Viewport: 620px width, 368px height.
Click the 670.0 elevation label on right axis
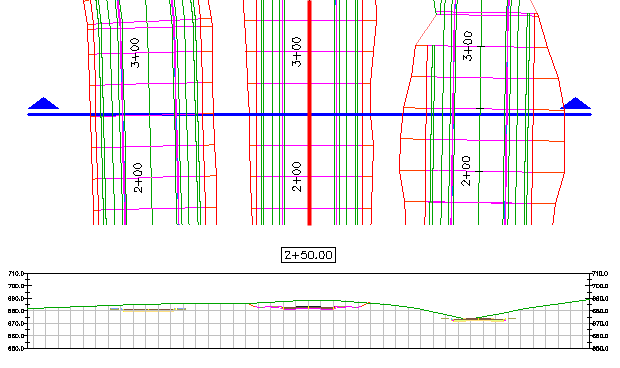pos(600,324)
